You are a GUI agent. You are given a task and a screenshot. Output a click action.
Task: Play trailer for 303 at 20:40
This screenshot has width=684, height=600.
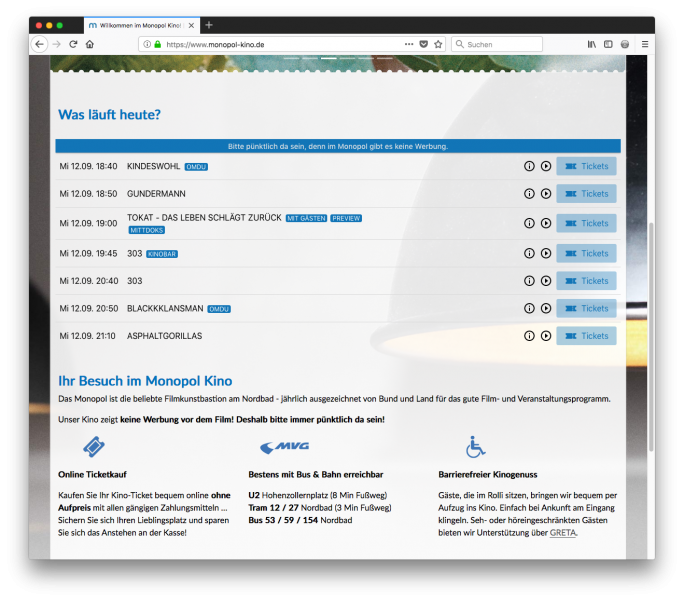(546, 281)
